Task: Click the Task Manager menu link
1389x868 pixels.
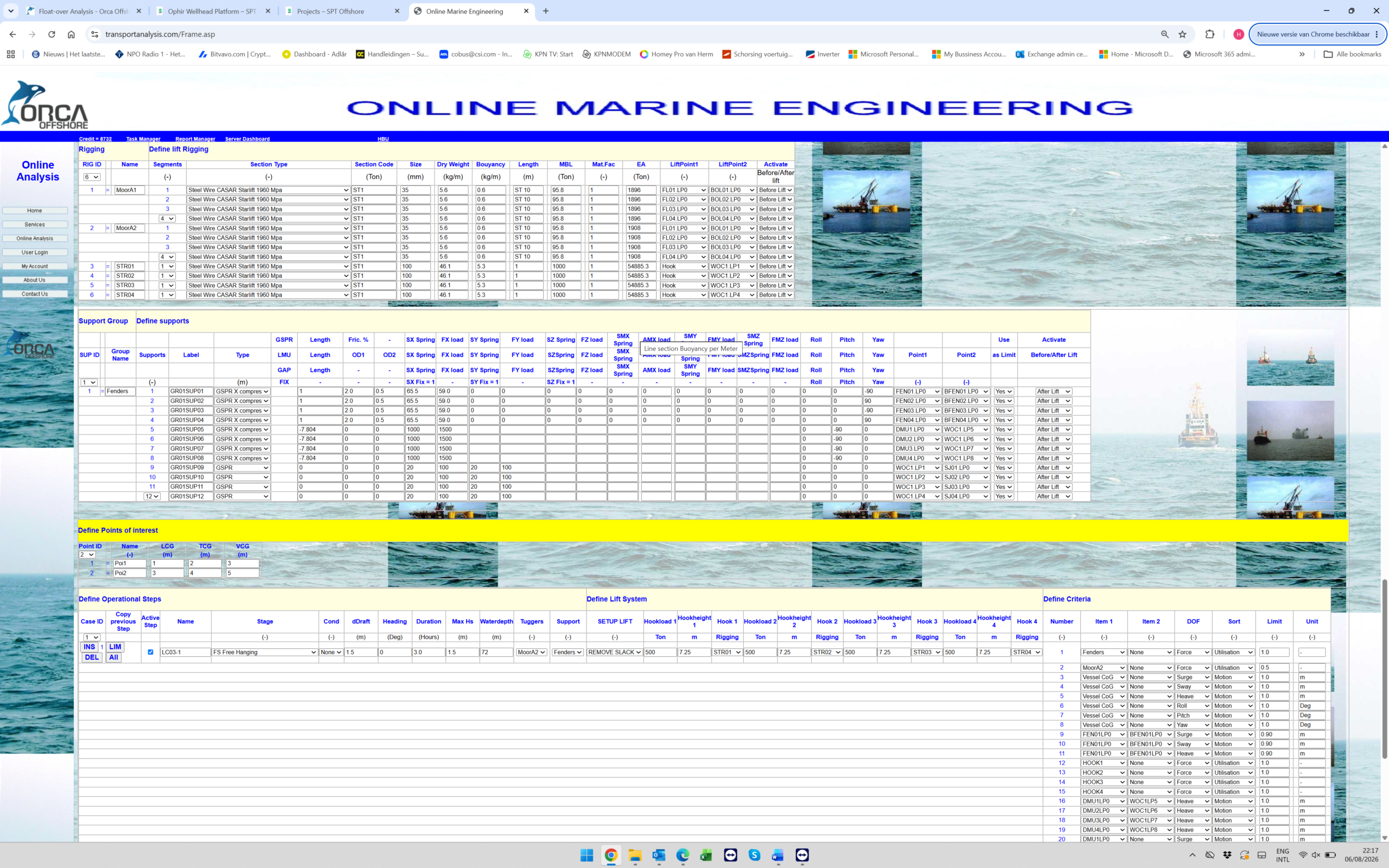Action: (143, 139)
